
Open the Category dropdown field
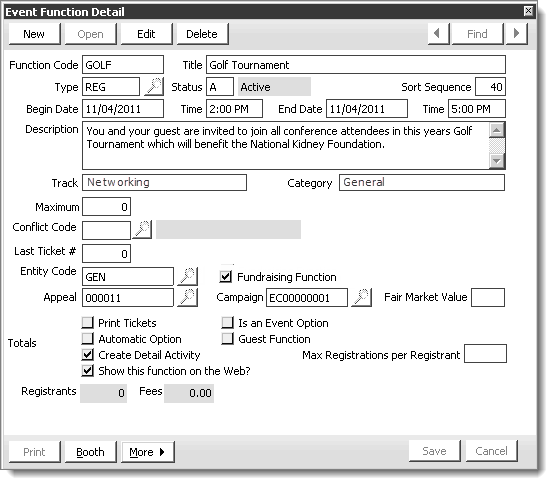pos(422,182)
